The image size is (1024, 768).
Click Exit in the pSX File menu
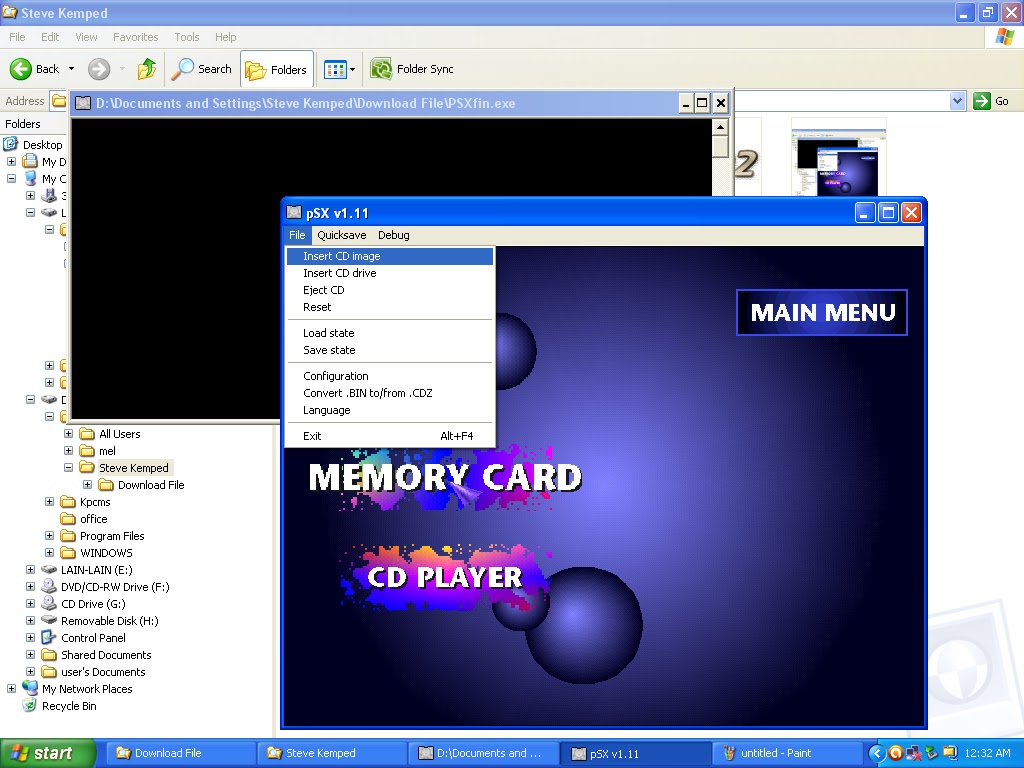389,436
